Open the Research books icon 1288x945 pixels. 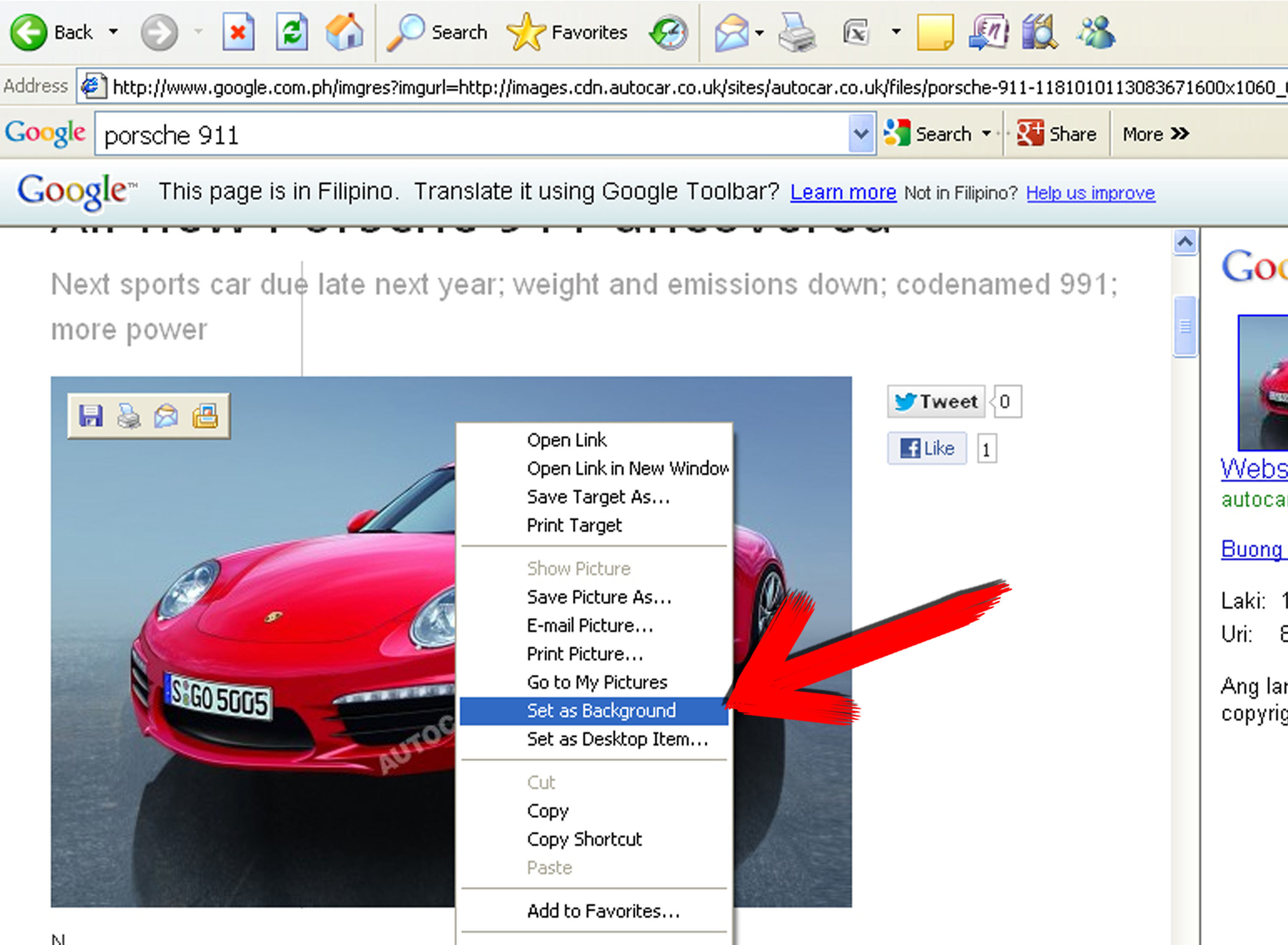click(x=1040, y=33)
